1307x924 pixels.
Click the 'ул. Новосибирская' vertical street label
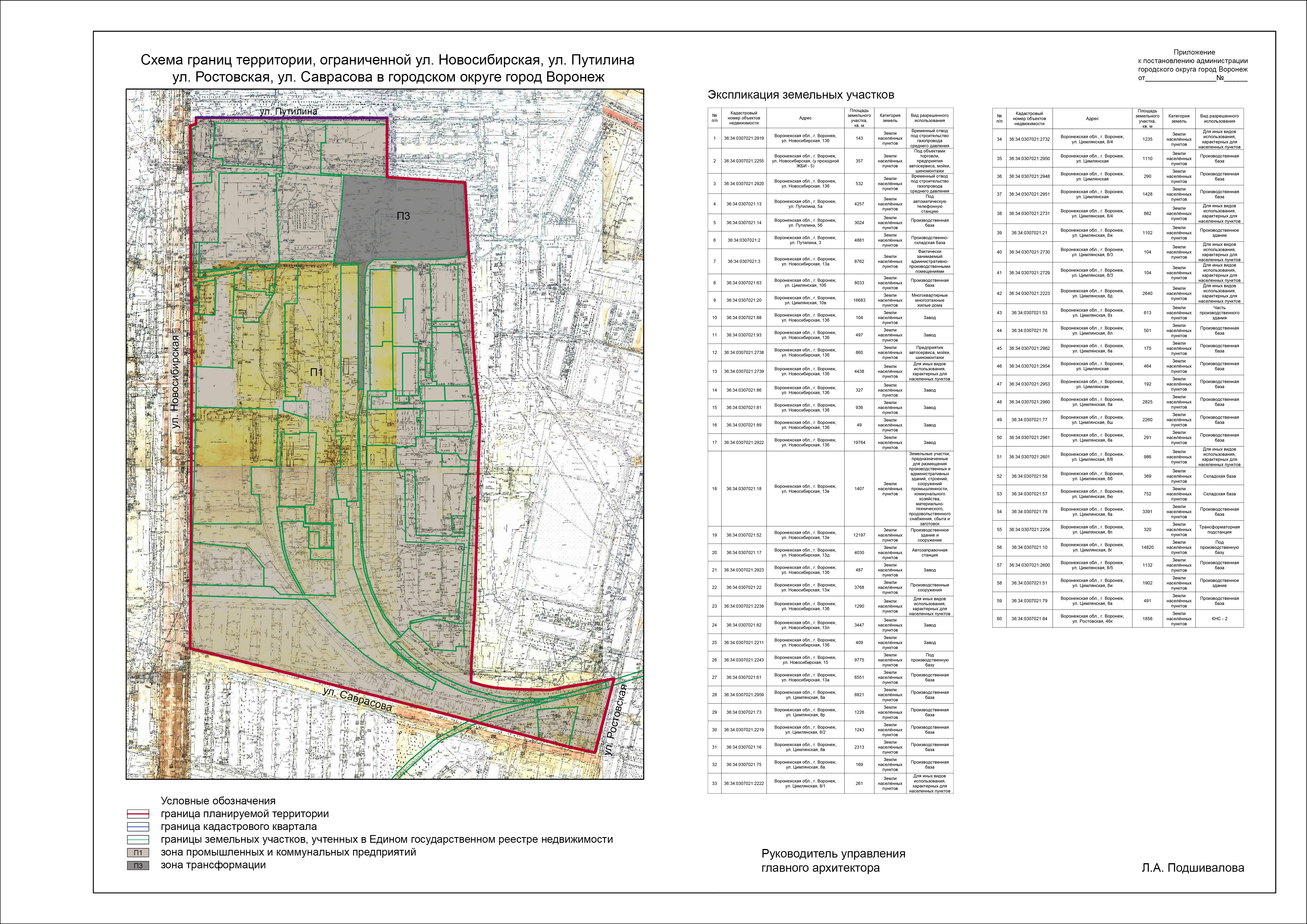tap(175, 382)
